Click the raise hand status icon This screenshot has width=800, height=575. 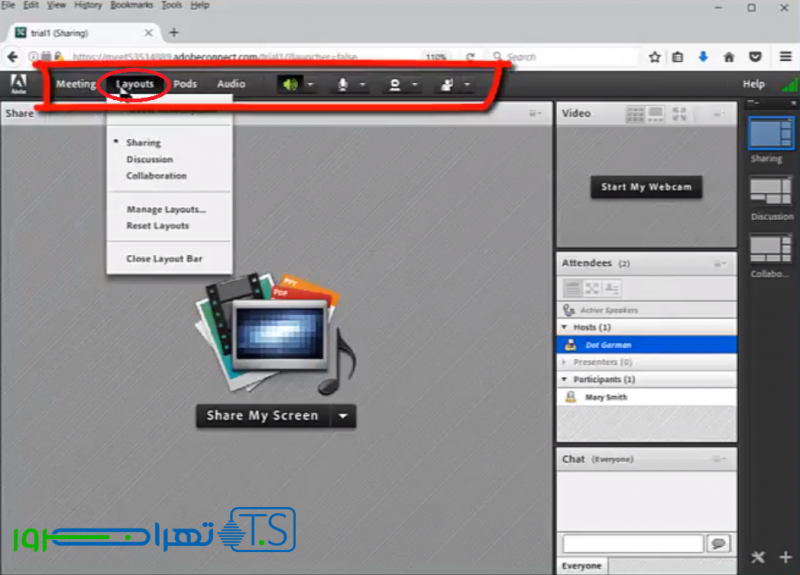446,85
